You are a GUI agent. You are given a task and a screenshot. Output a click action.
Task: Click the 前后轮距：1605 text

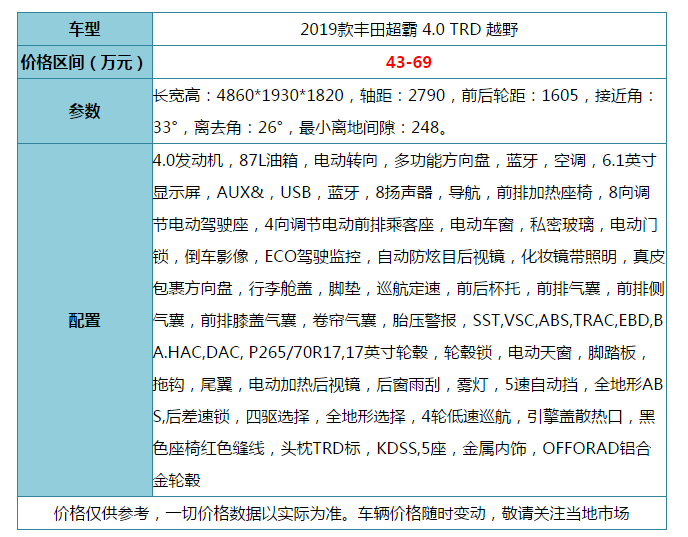[520, 95]
